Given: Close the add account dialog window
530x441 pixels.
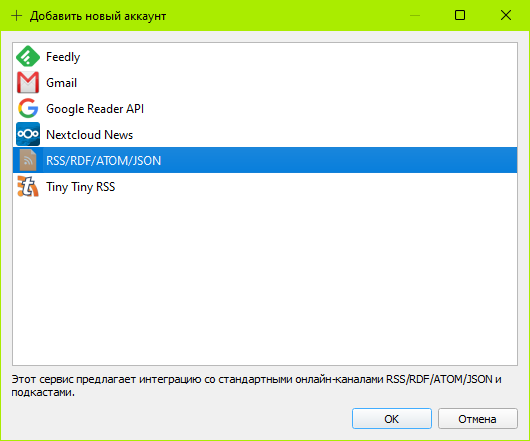Looking at the screenshot, I should [x=506, y=15].
